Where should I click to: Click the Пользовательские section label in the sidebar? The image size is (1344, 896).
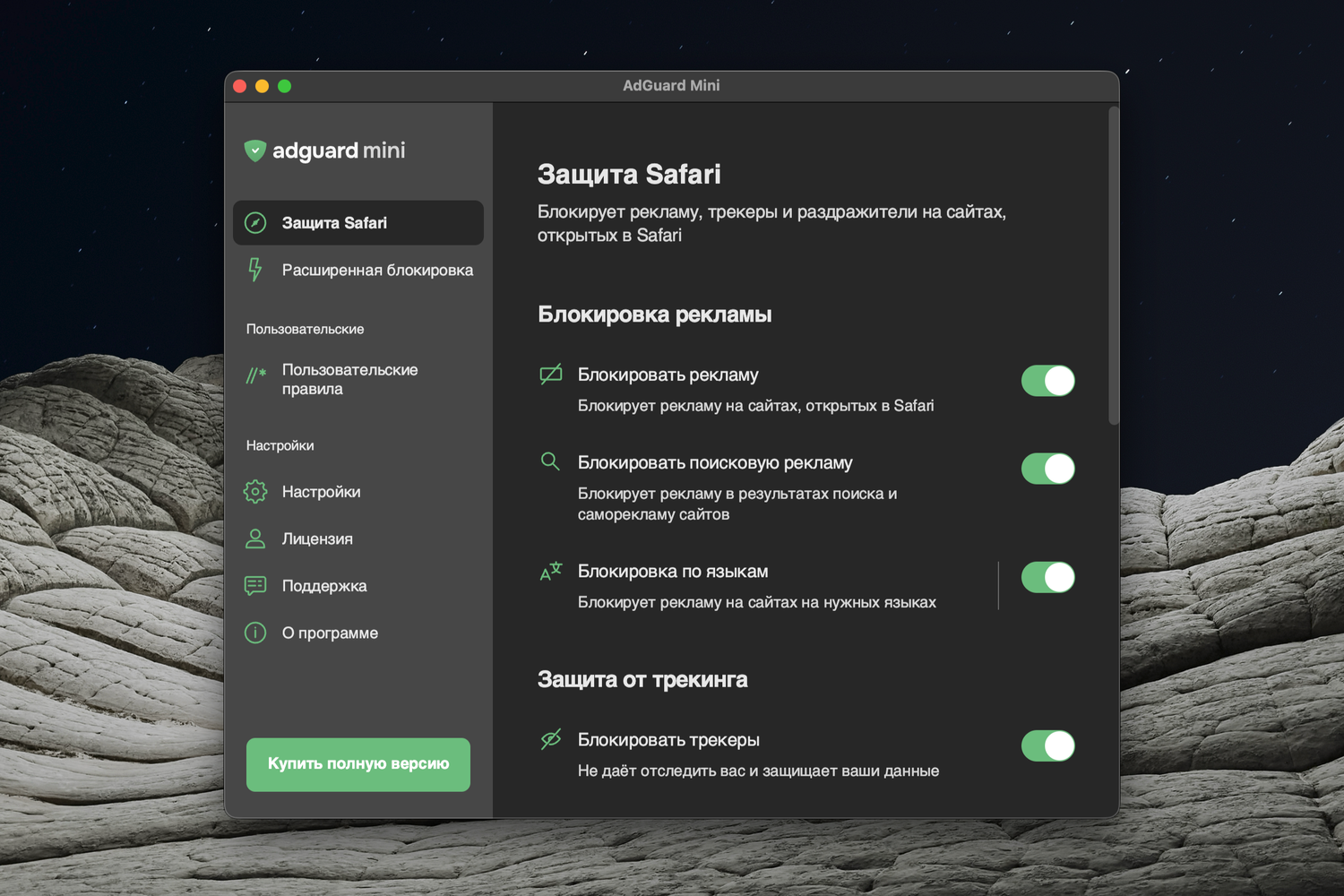(x=306, y=329)
